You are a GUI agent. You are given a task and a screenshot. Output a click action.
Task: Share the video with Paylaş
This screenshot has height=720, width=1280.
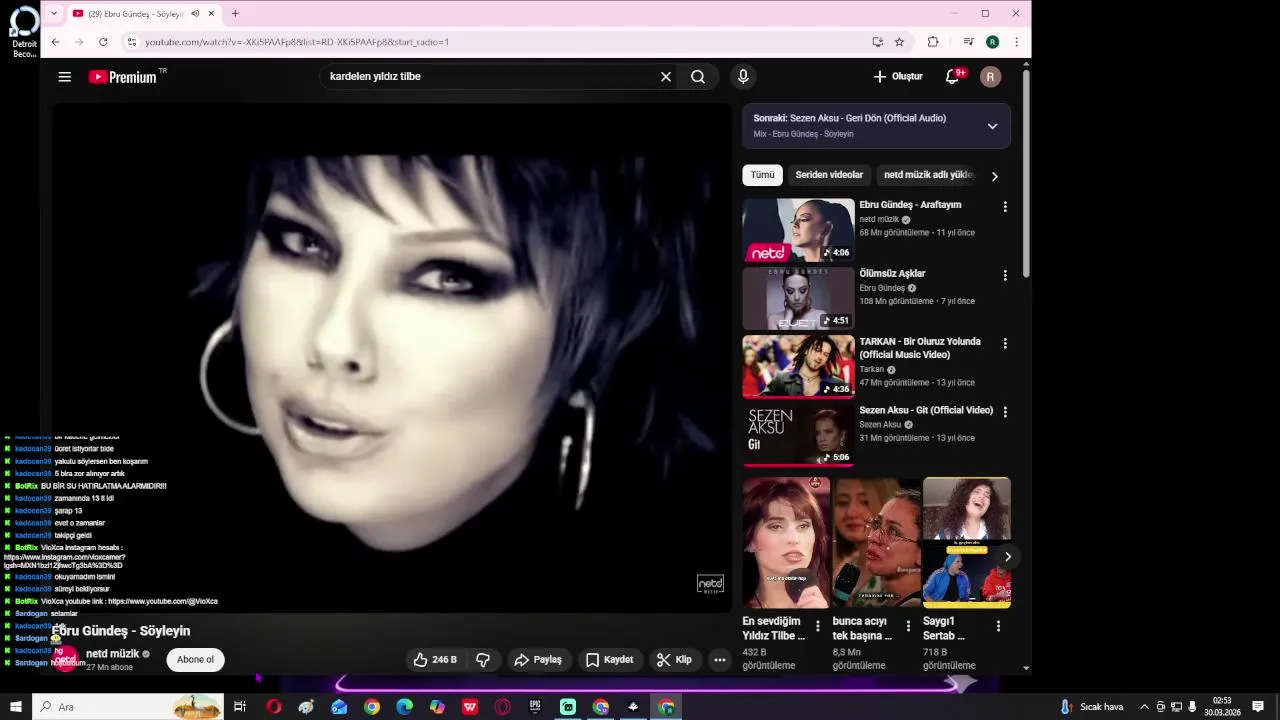[x=538, y=660]
